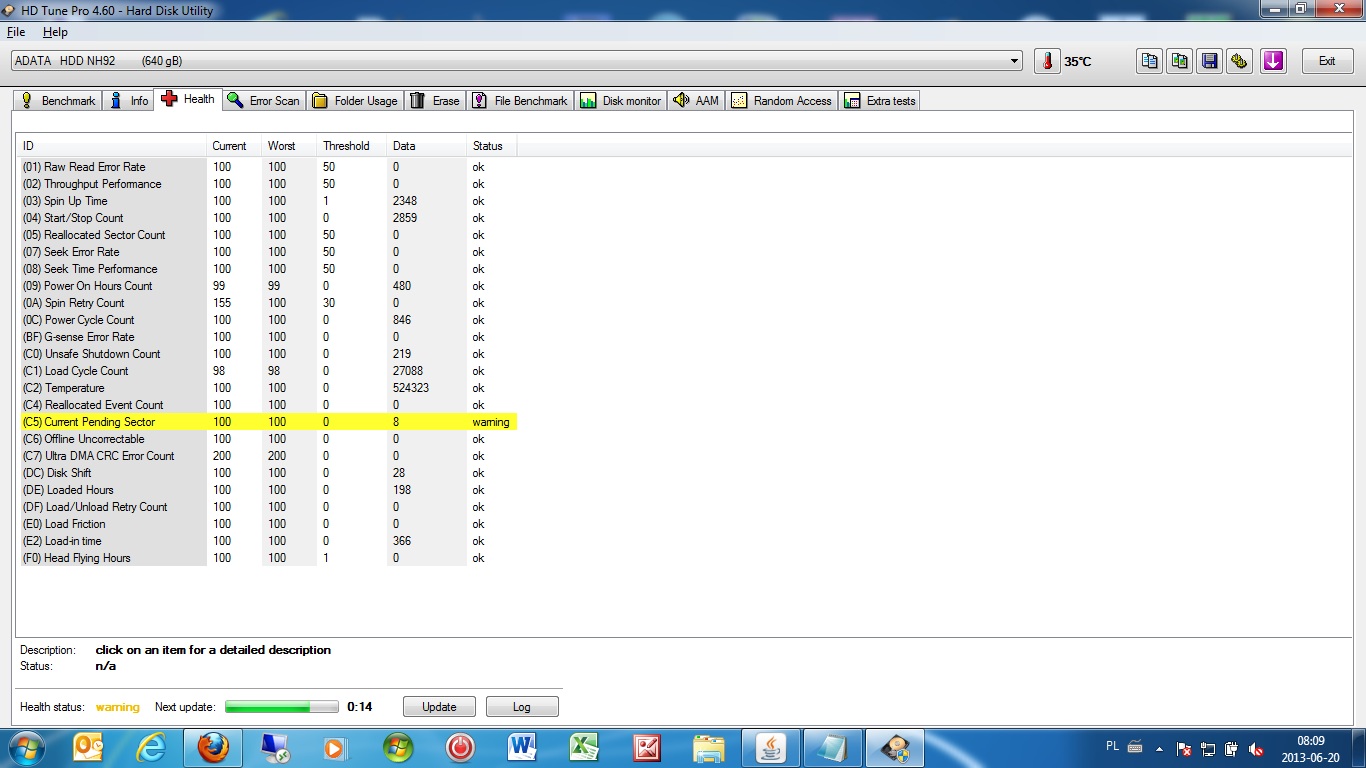1366x768 pixels.
Task: Open the Windows Start menu orb
Action: tap(25, 747)
